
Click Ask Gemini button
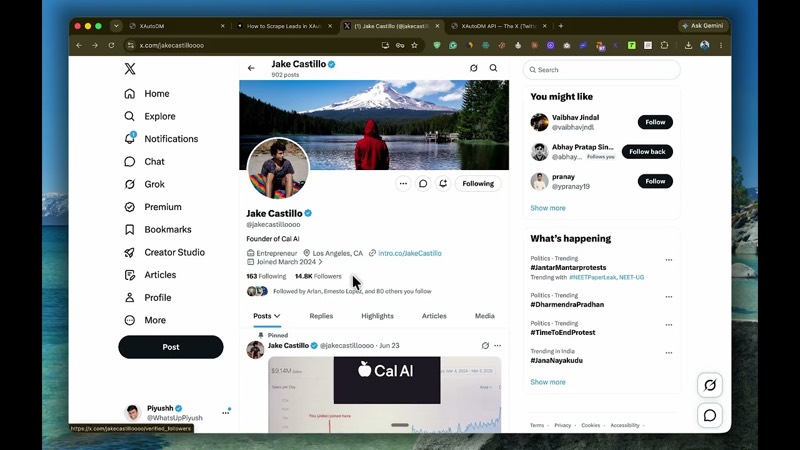(x=703, y=26)
